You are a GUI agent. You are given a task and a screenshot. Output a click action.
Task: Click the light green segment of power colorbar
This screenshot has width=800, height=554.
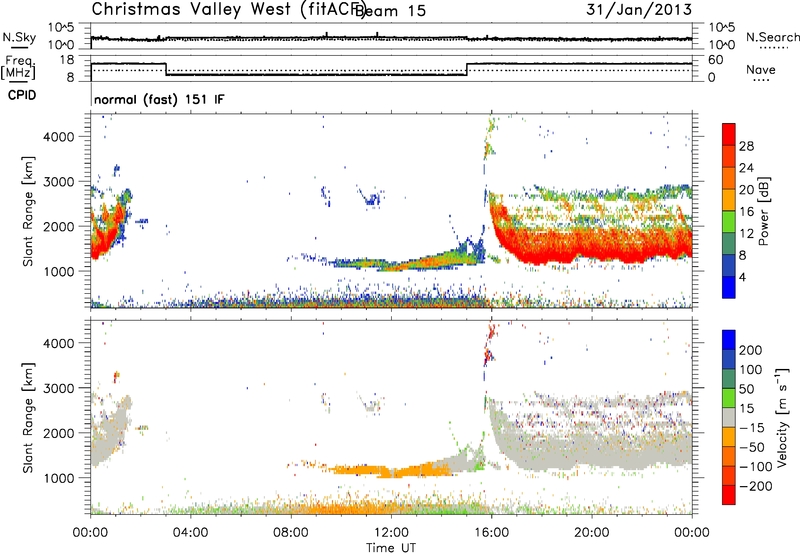coord(729,221)
